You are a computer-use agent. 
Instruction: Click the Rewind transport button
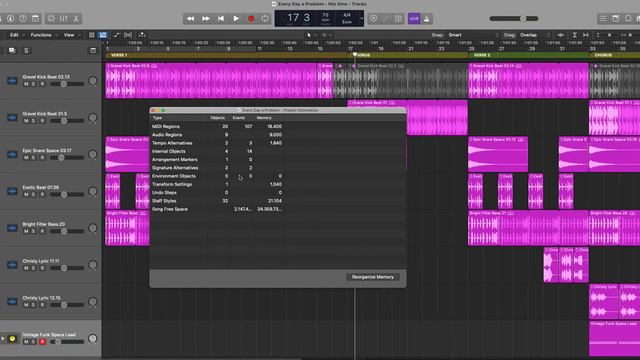[x=190, y=19]
